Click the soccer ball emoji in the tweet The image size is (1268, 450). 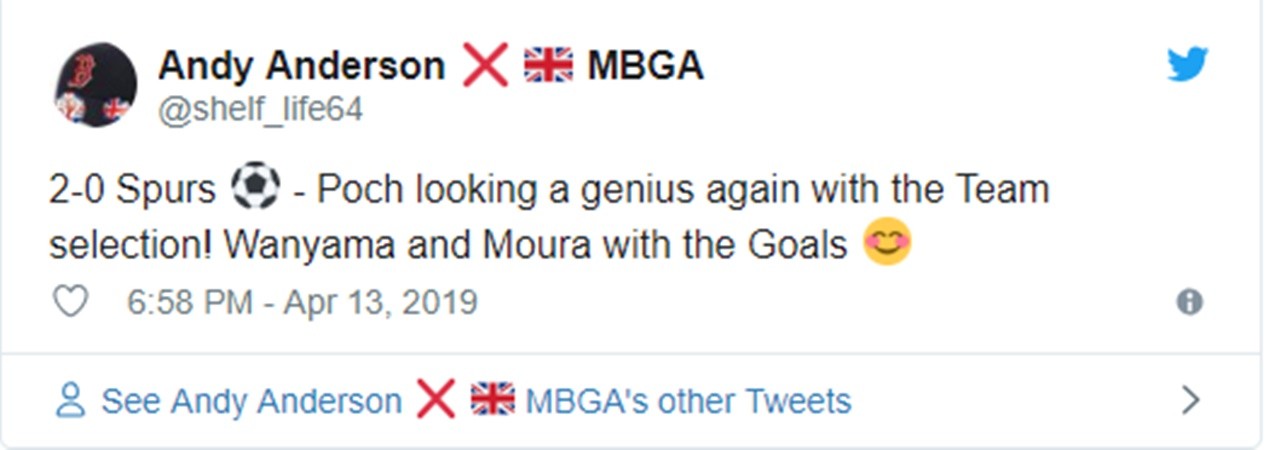(x=254, y=188)
